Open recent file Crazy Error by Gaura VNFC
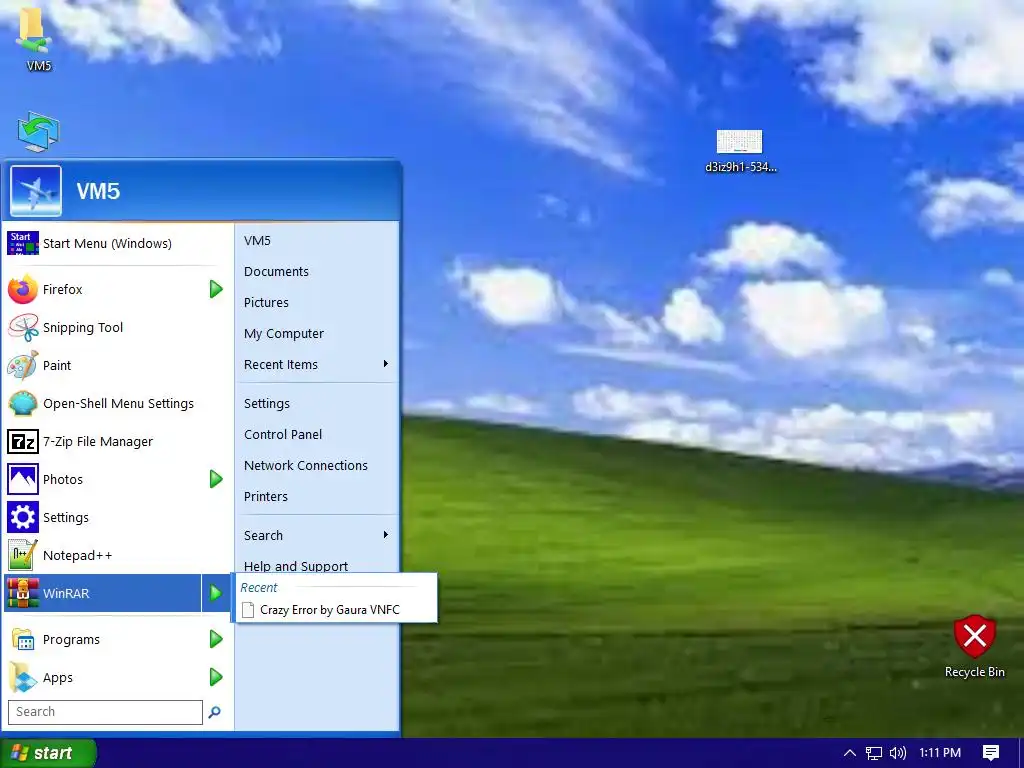 (336, 610)
